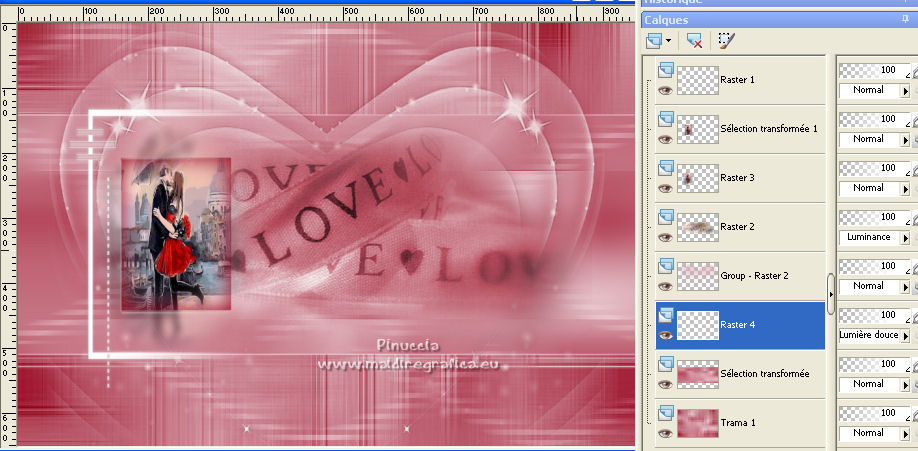This screenshot has width=918, height=451.
Task: Select the Raster 3 layer
Action: [737, 178]
